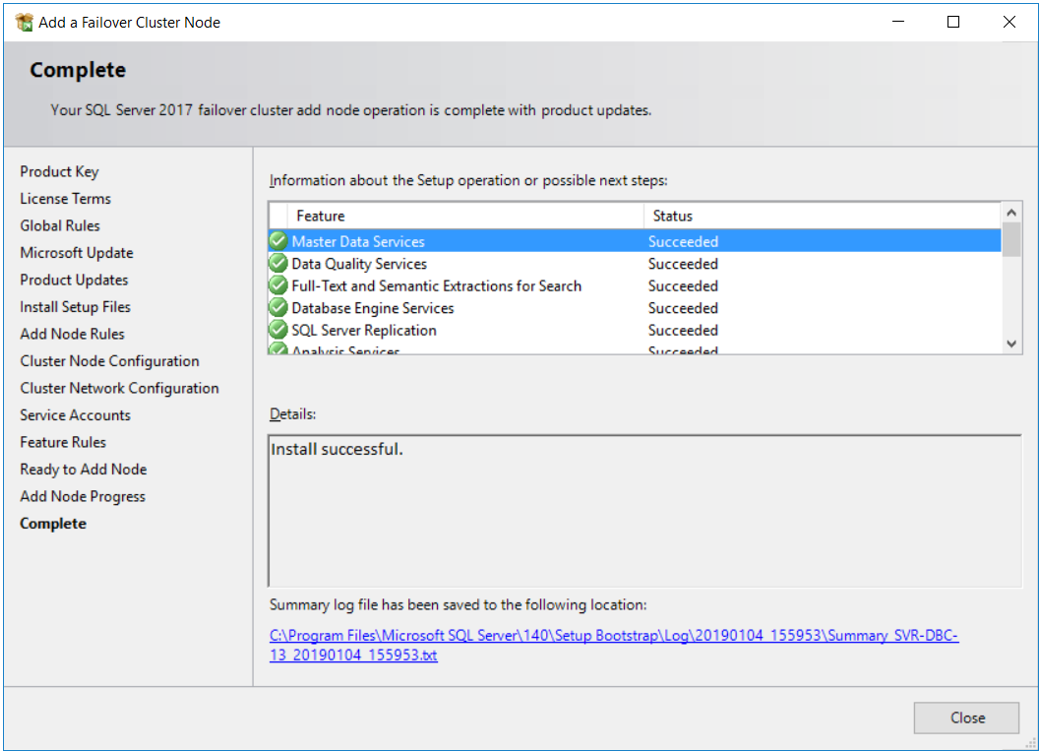Screen dimensions: 1041x755
Task: Click the Microsoft Update step
Action: tap(76, 253)
